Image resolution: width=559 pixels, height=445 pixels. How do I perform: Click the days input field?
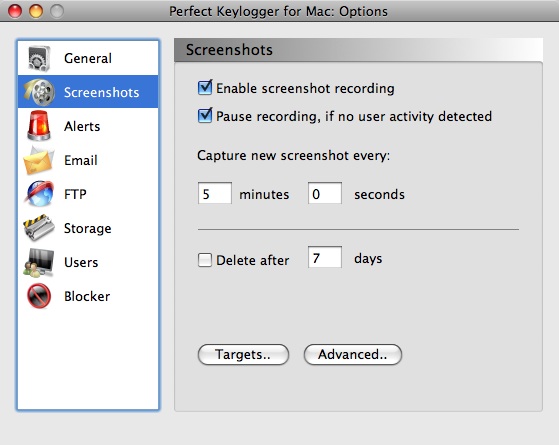coord(325,257)
